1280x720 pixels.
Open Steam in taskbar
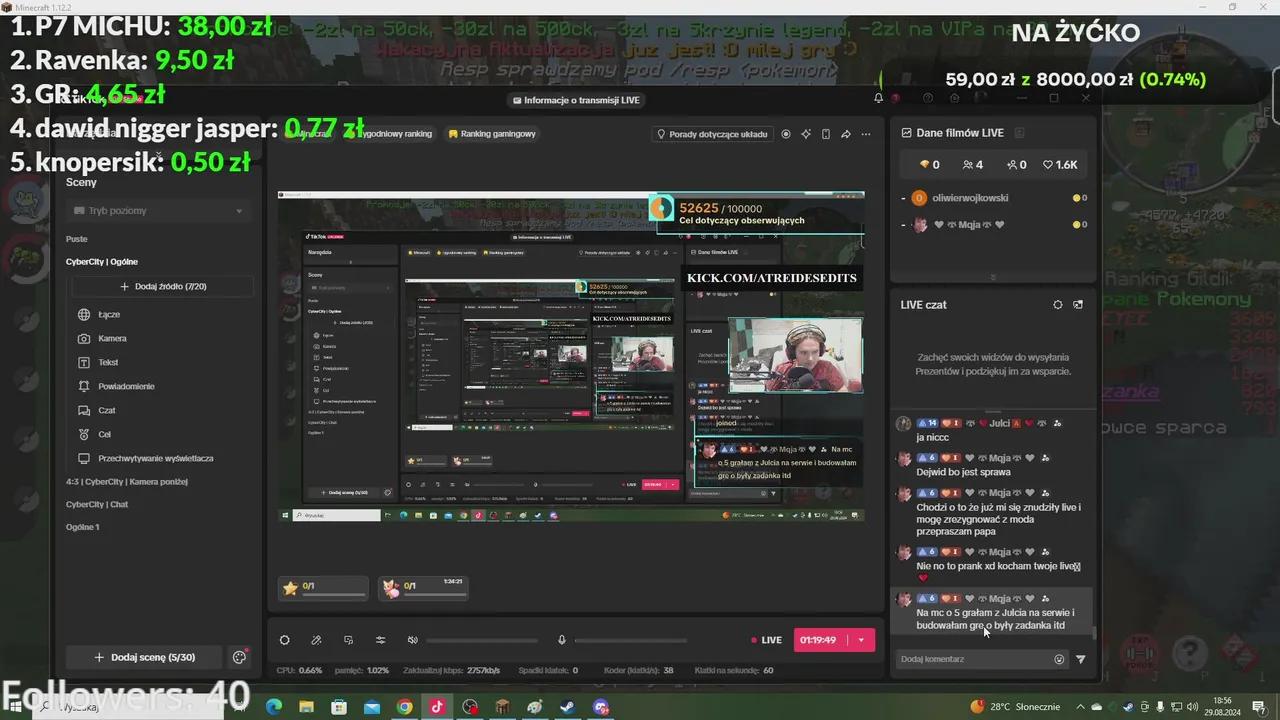[x=567, y=707]
